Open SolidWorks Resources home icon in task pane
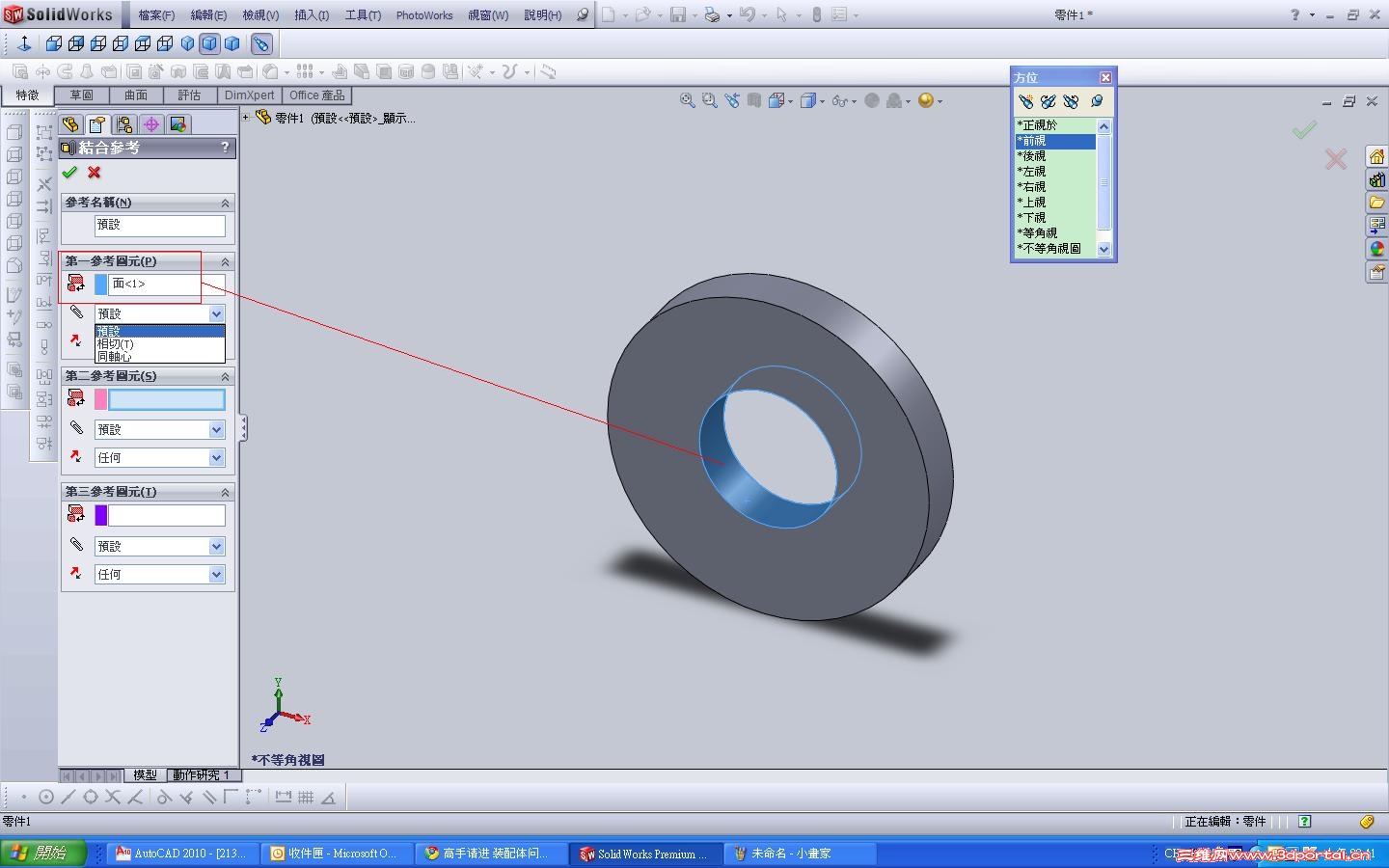This screenshot has width=1389, height=868. (1377, 156)
